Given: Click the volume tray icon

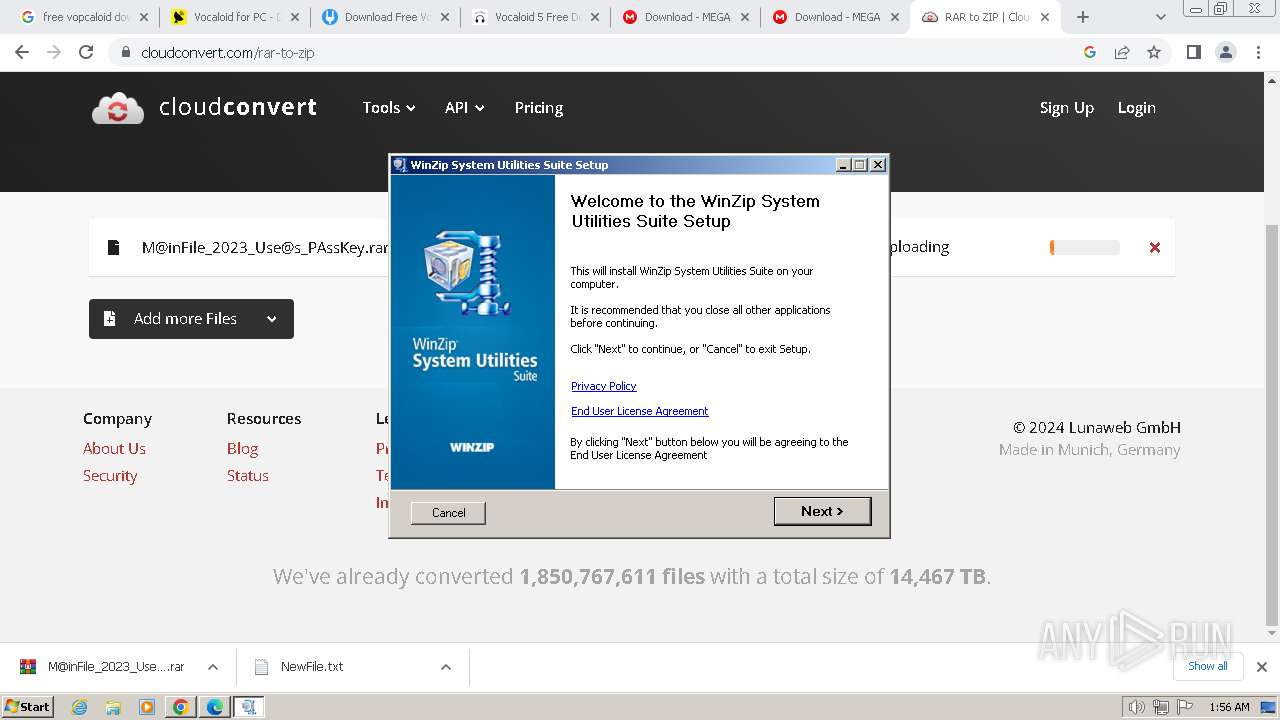Looking at the screenshot, I should pos(1137,707).
